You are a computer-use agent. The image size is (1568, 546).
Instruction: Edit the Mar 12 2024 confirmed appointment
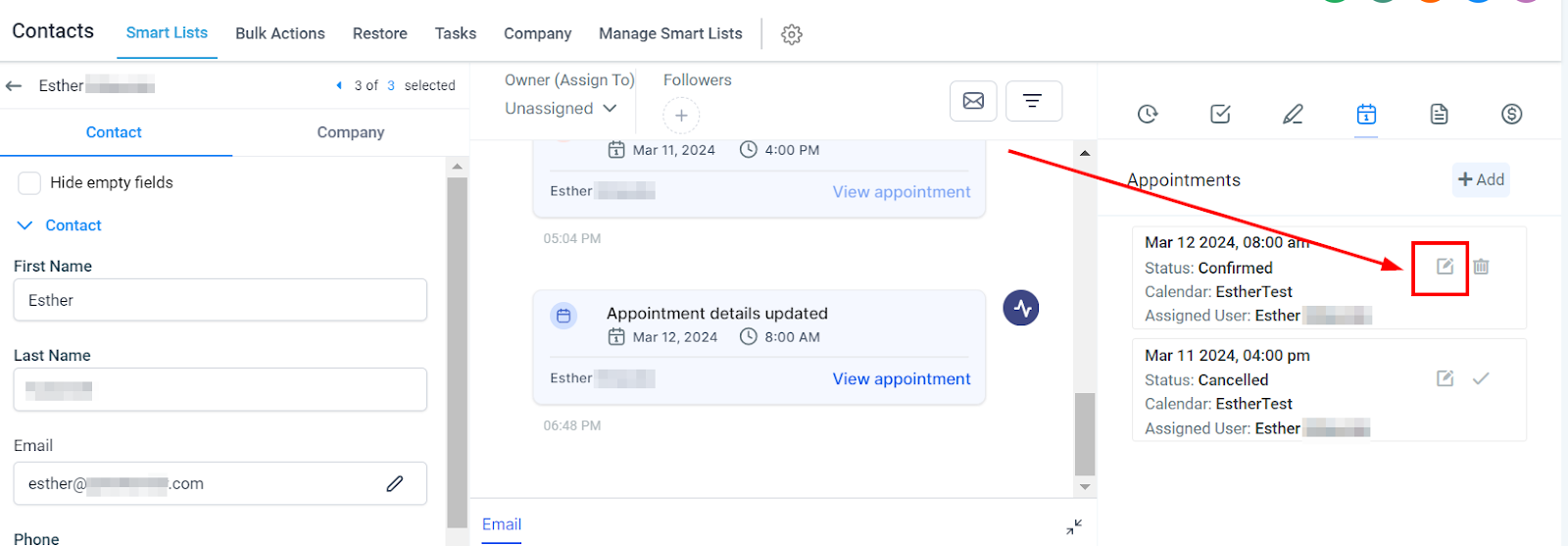pyautogui.click(x=1445, y=267)
